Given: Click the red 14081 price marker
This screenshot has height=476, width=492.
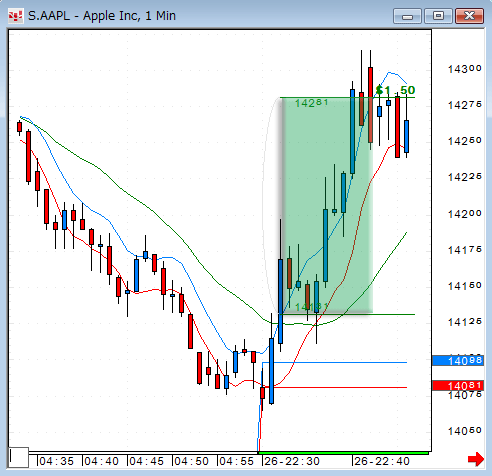Looking at the screenshot, I should coord(458,386).
